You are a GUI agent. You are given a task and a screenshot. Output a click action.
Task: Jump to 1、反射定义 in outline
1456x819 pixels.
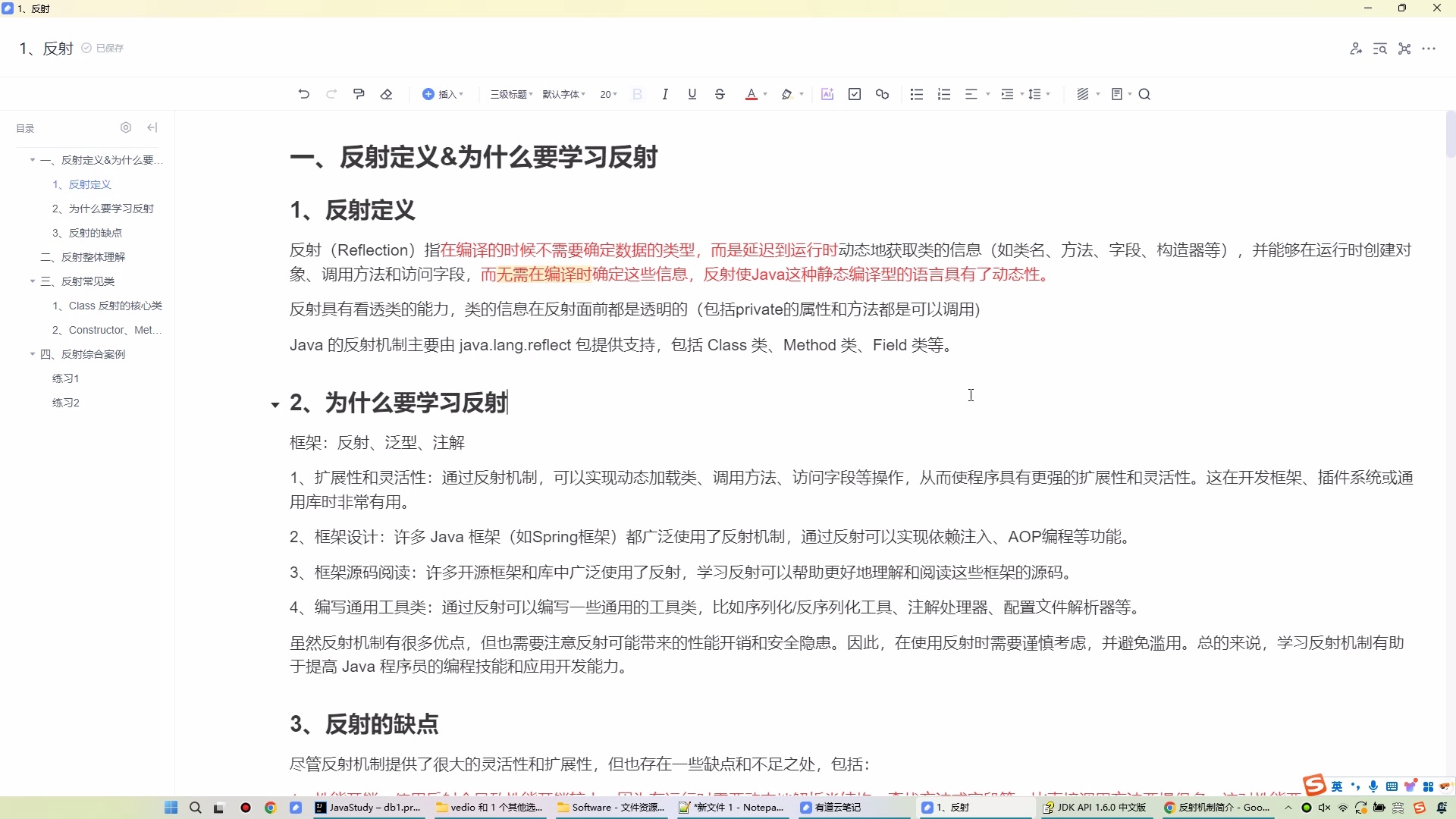(82, 184)
